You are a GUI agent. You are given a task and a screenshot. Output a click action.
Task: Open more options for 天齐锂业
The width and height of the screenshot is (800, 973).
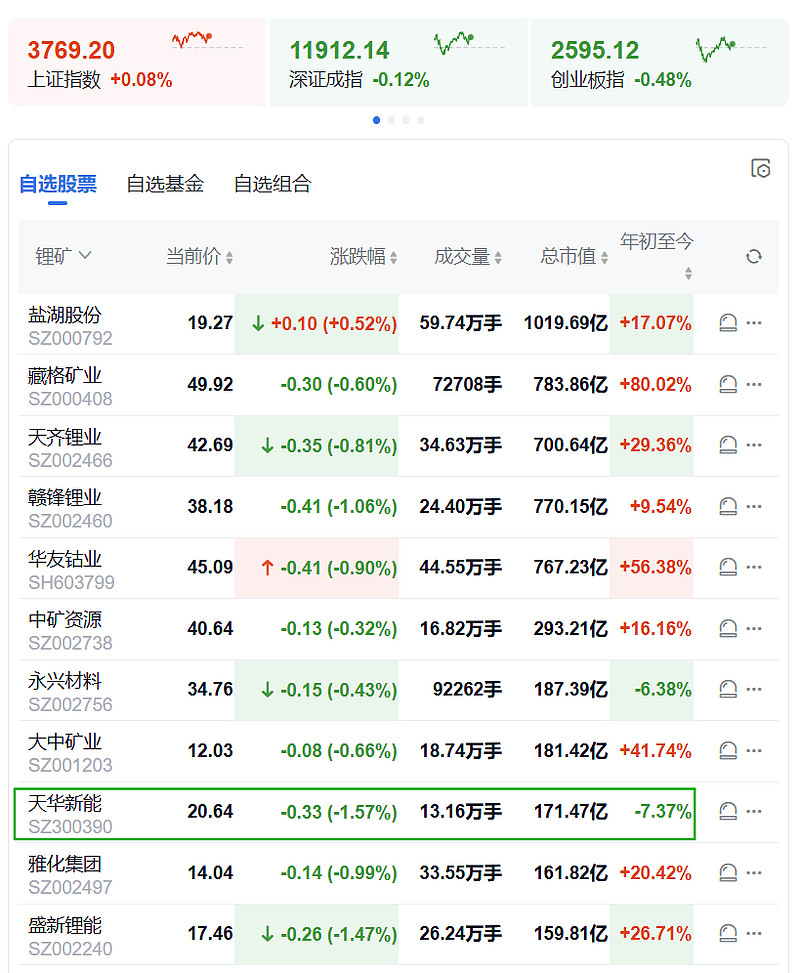(x=754, y=445)
